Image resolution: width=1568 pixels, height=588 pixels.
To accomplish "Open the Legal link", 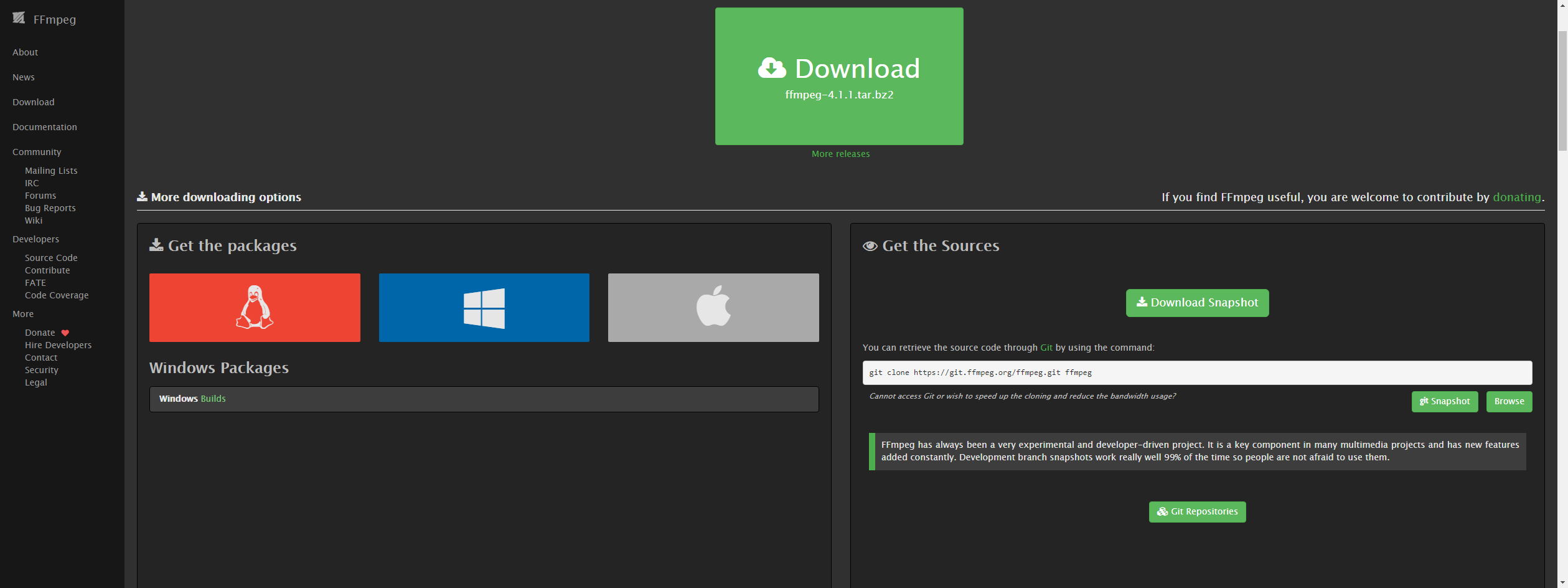I will pyautogui.click(x=36, y=382).
